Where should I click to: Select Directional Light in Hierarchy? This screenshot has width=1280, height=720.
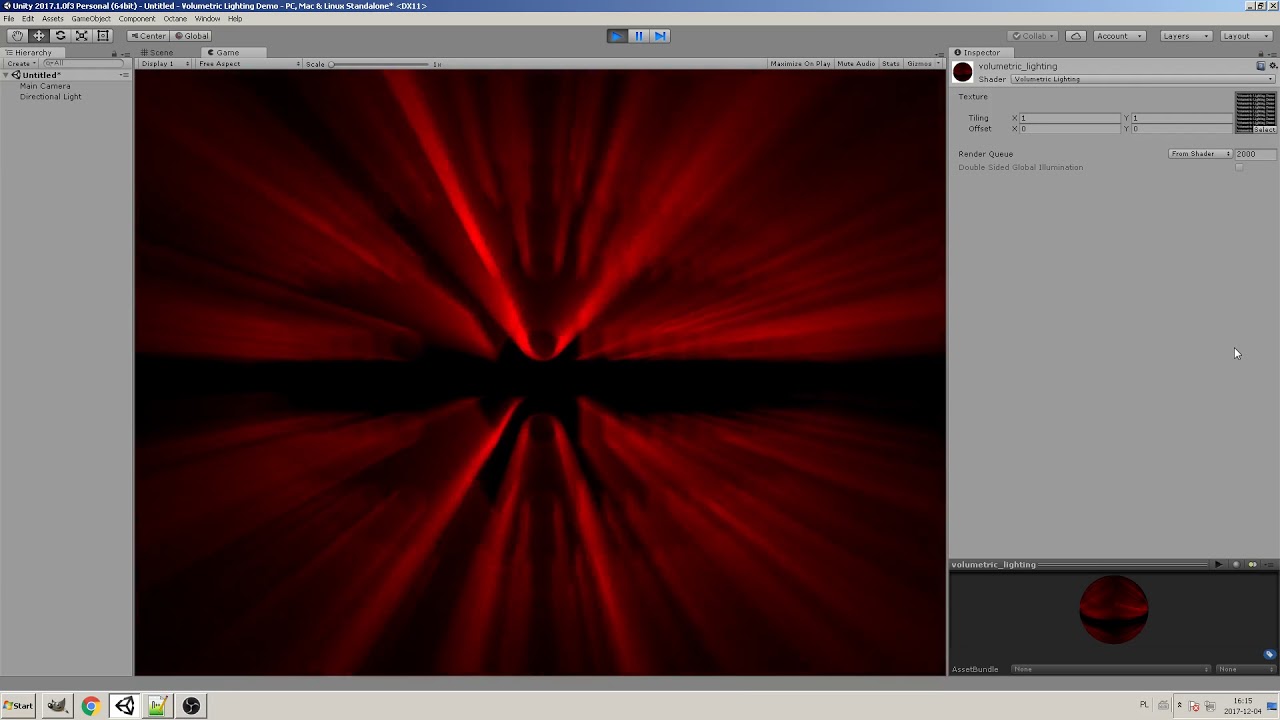point(50,97)
